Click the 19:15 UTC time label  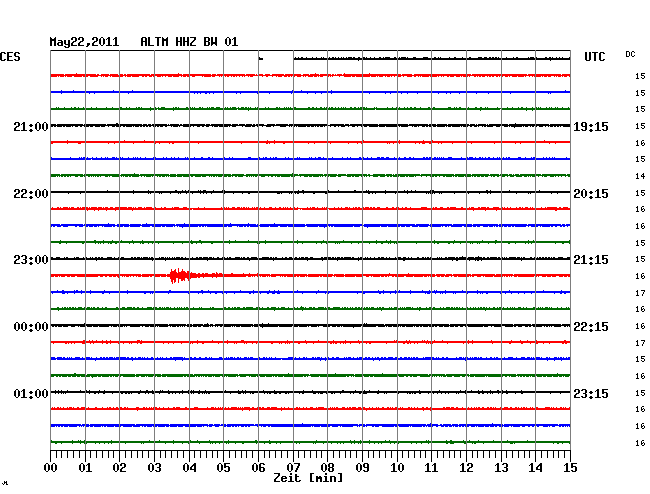(591, 126)
